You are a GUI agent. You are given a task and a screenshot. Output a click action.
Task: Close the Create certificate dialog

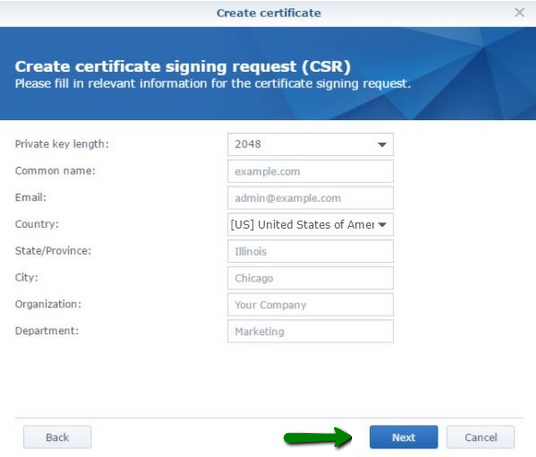pyautogui.click(x=519, y=13)
